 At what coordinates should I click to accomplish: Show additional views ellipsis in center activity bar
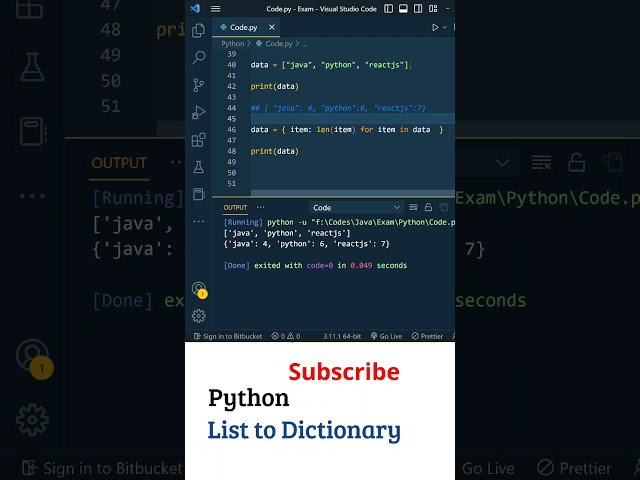[x=198, y=221]
